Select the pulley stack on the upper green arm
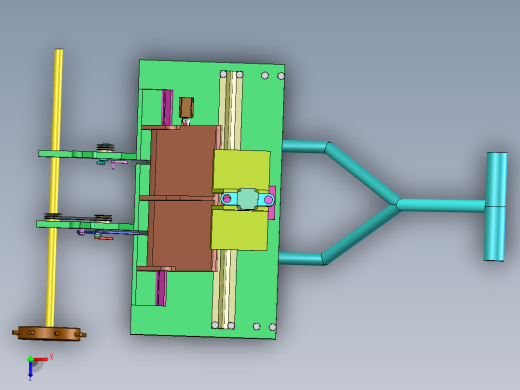 (105, 148)
